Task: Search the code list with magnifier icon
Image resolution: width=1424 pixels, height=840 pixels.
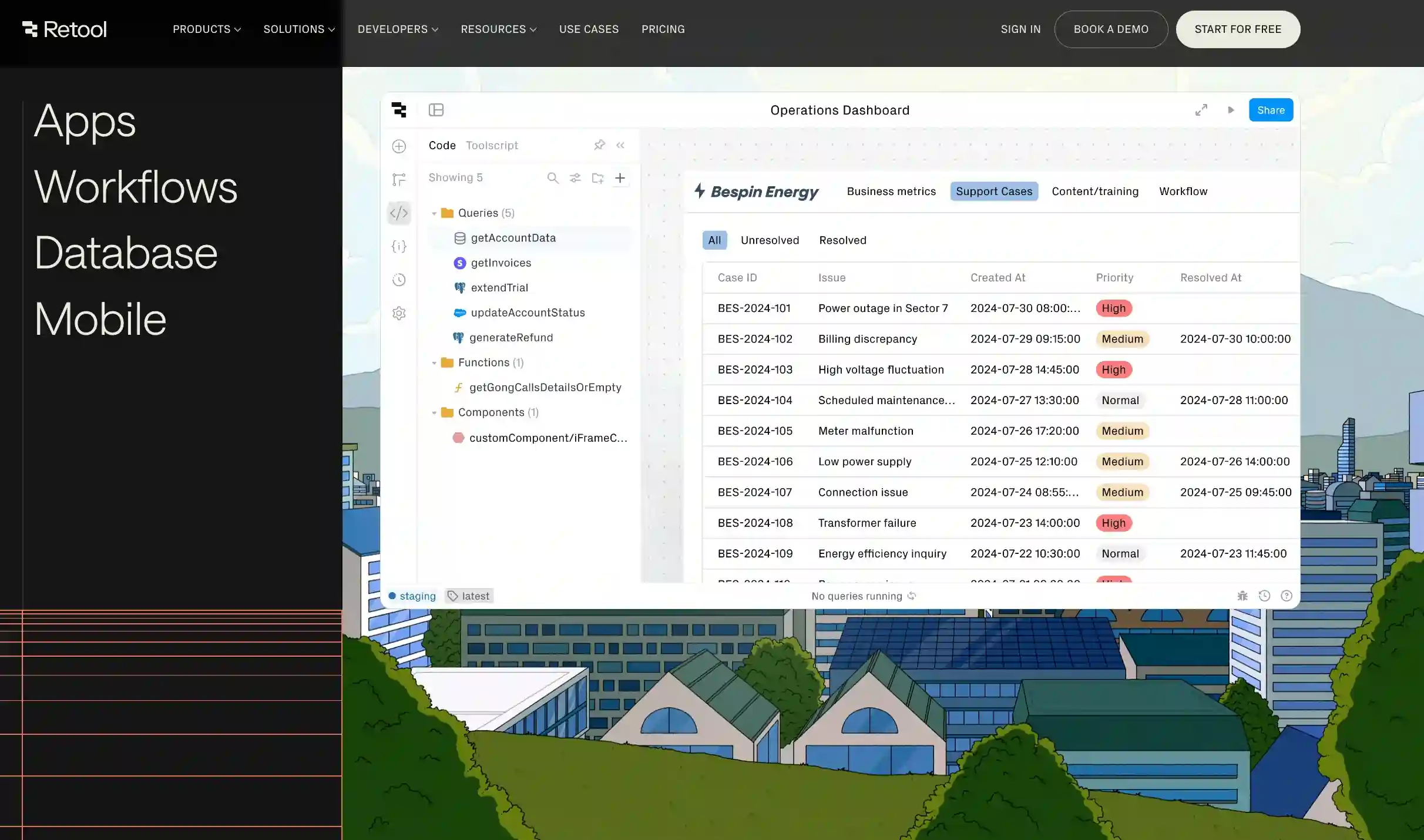Action: 553,178
